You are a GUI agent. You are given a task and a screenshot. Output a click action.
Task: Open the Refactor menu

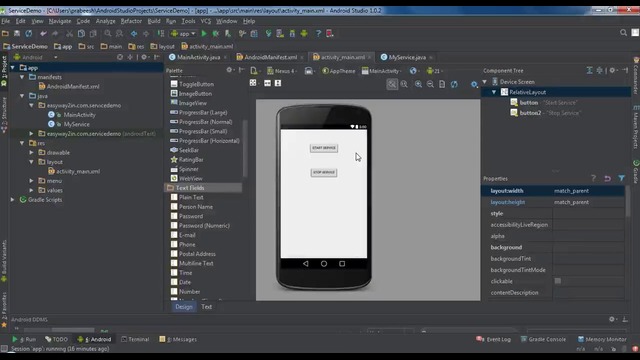coord(131,21)
